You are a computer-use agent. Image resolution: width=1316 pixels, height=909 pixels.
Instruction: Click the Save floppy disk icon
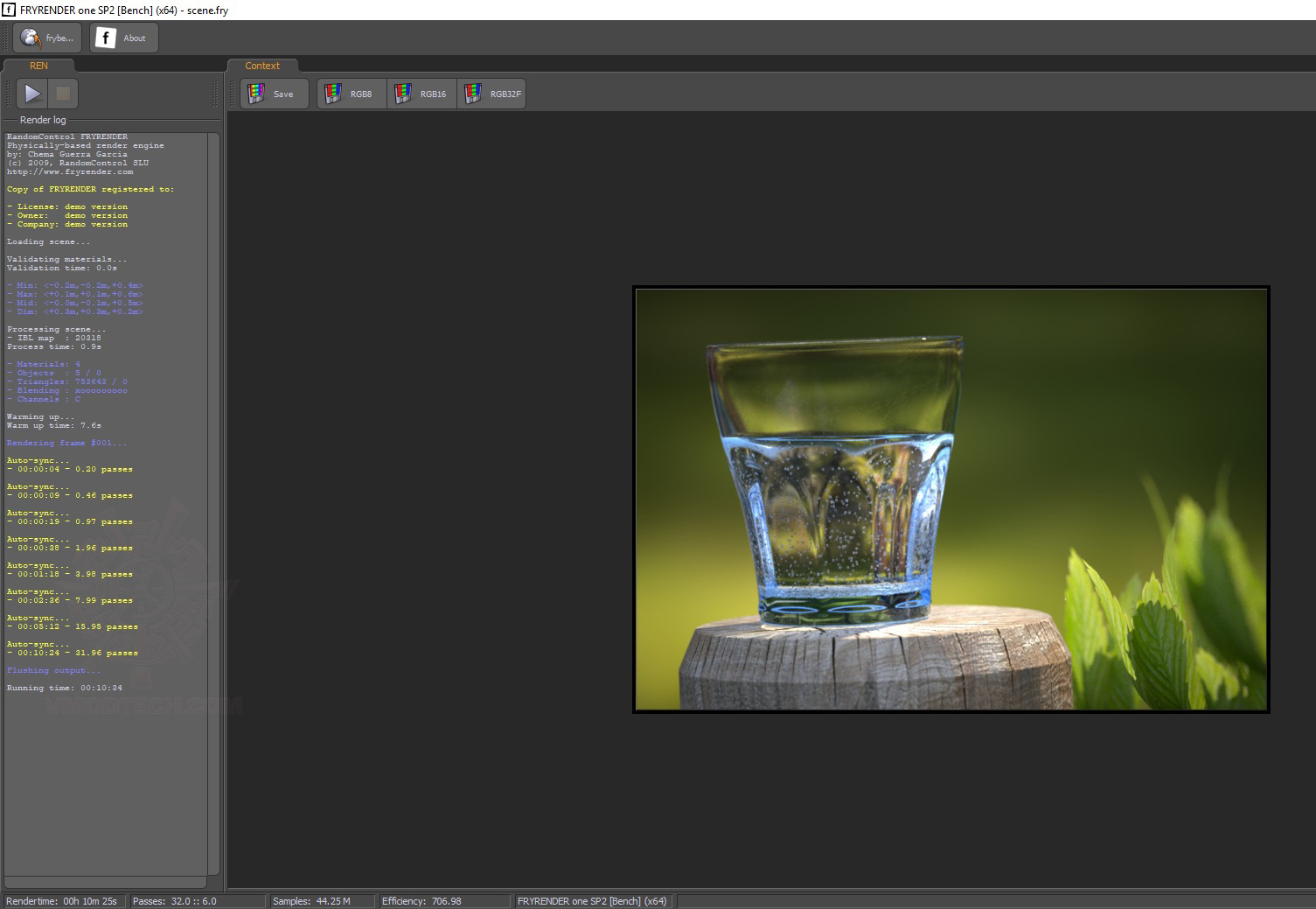pyautogui.click(x=256, y=94)
